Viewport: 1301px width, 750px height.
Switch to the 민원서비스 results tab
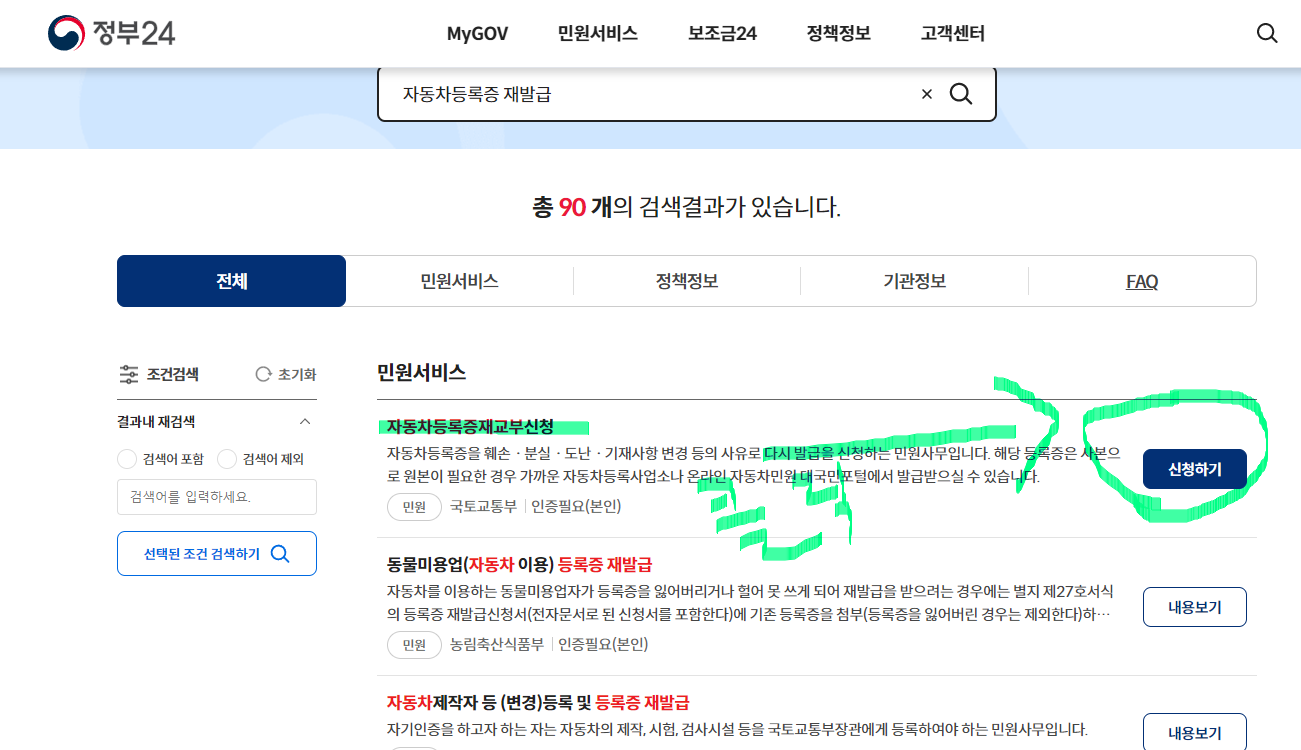click(459, 281)
